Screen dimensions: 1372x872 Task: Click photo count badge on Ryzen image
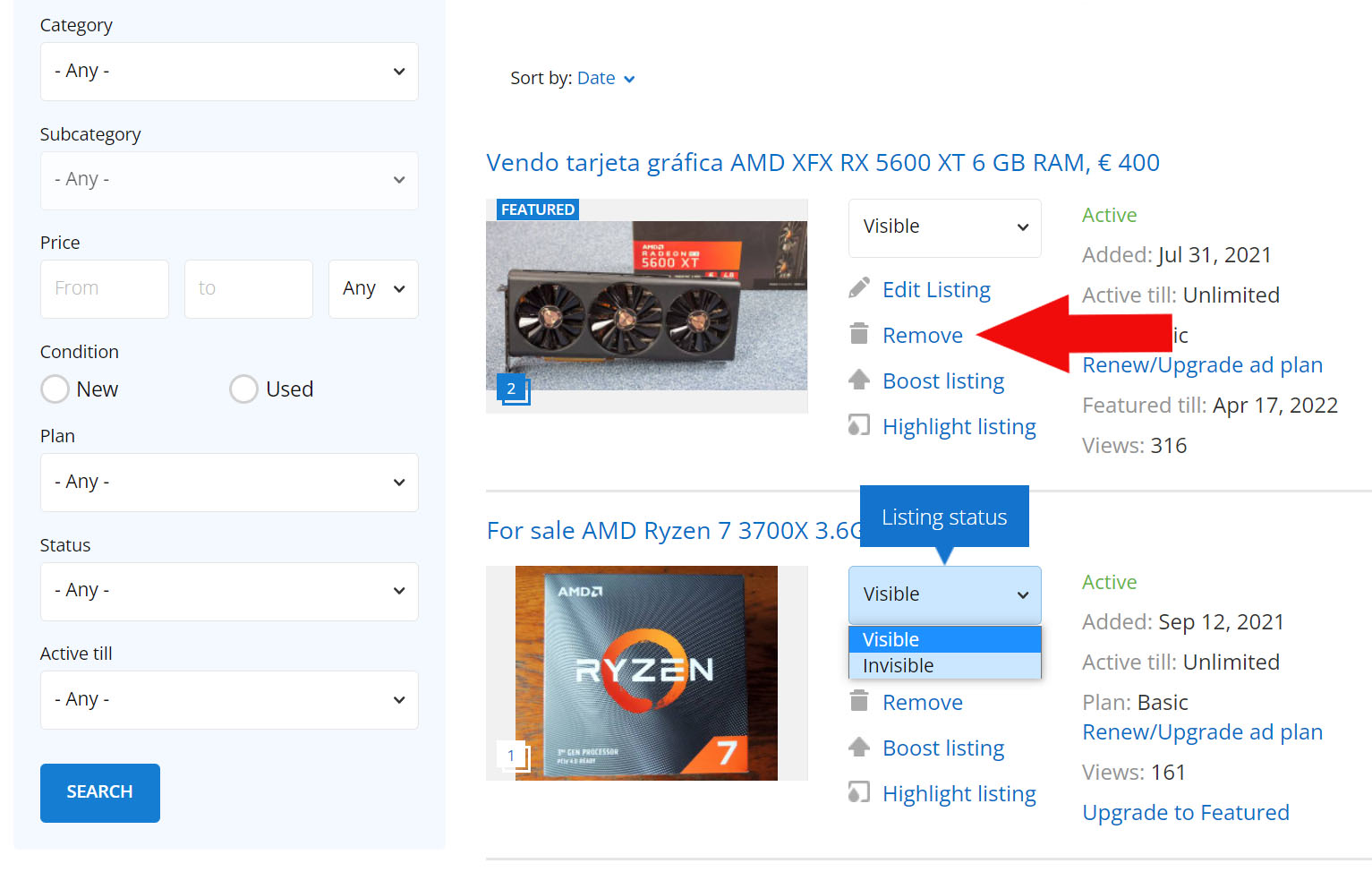pyautogui.click(x=513, y=756)
